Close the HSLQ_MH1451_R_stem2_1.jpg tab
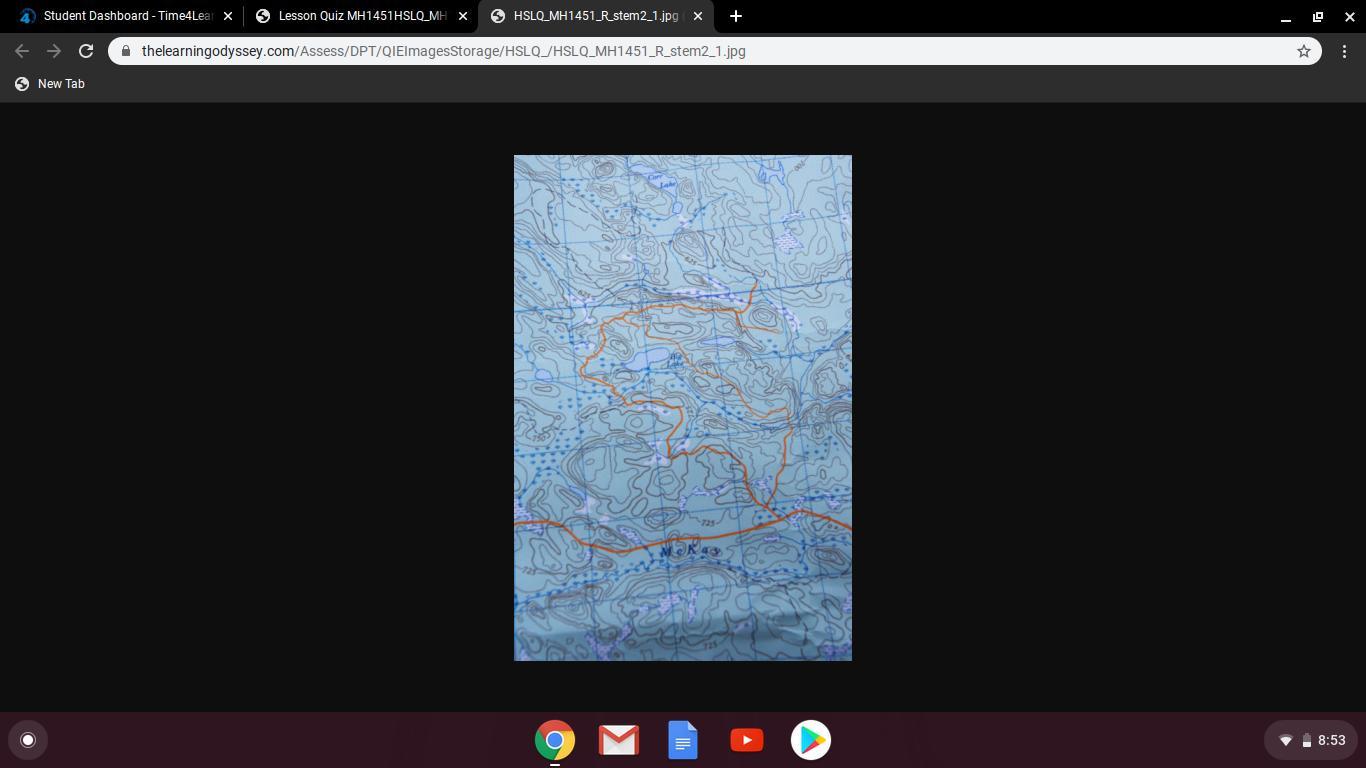This screenshot has width=1366, height=768. [698, 16]
